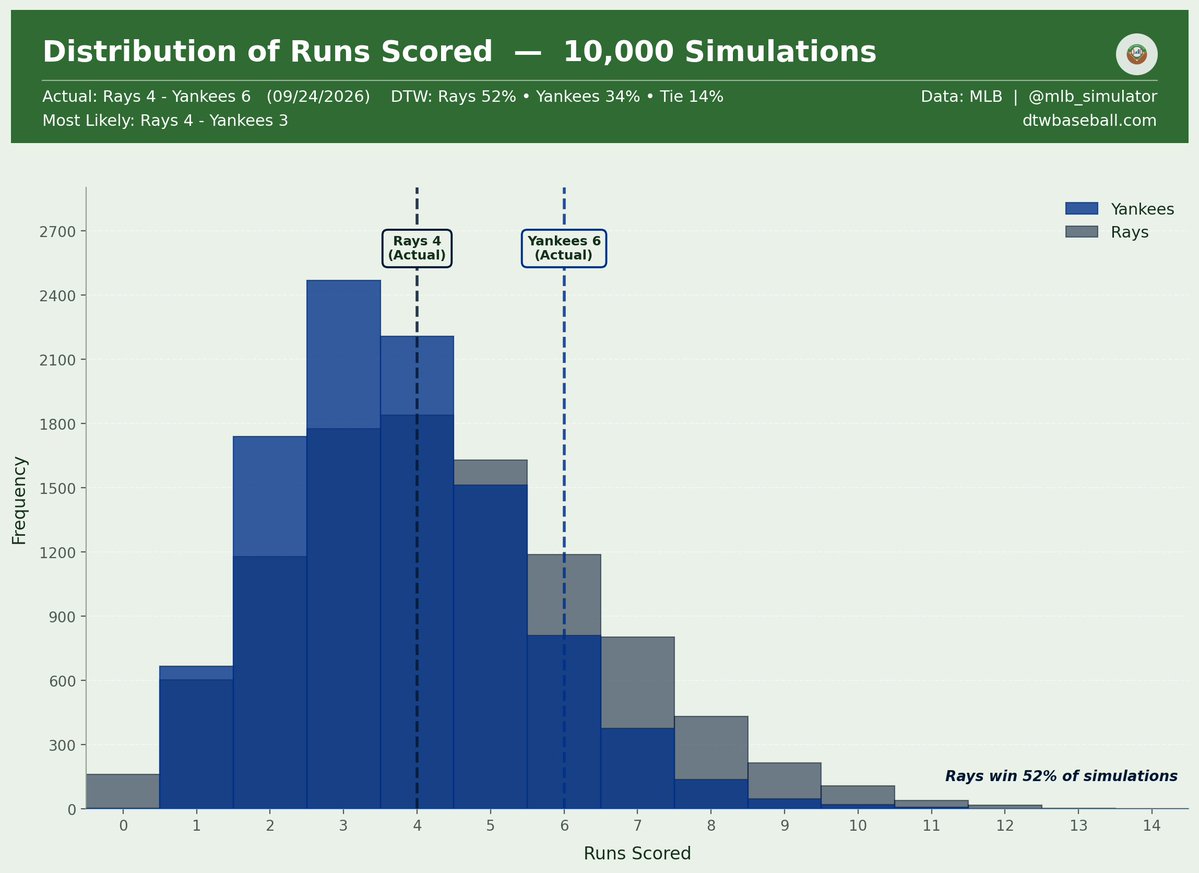Click the x-axis tick label 10
Screen dimensions: 1199x873
[x=858, y=826]
